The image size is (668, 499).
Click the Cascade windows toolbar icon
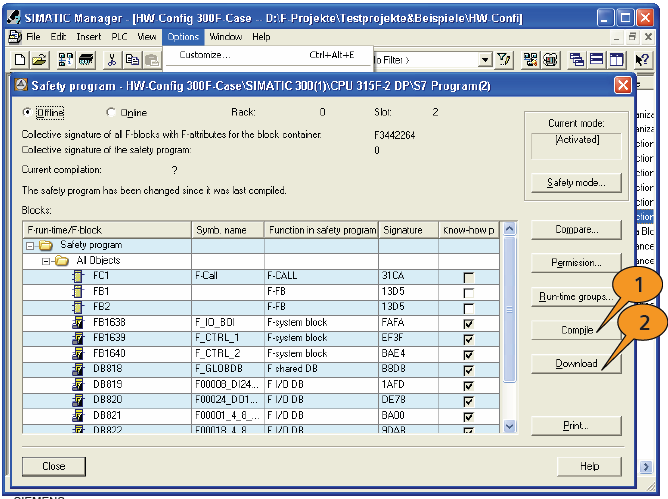[576, 60]
